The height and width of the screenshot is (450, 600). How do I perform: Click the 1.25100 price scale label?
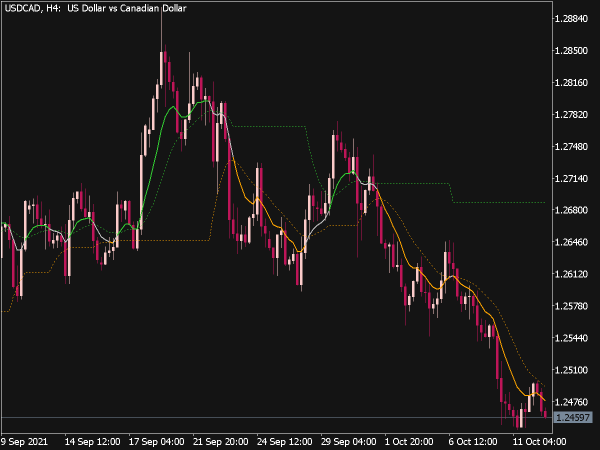(x=571, y=370)
